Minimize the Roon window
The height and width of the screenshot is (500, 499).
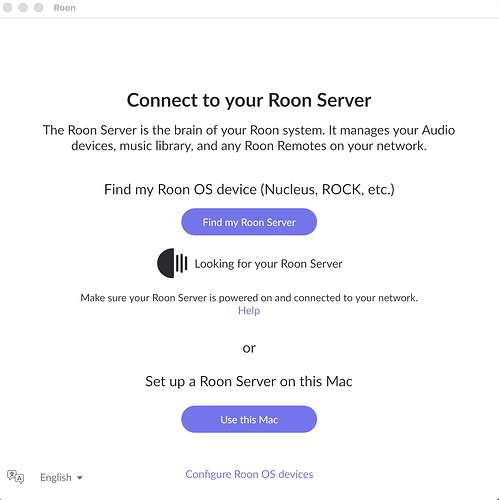pyautogui.click(x=23, y=7)
